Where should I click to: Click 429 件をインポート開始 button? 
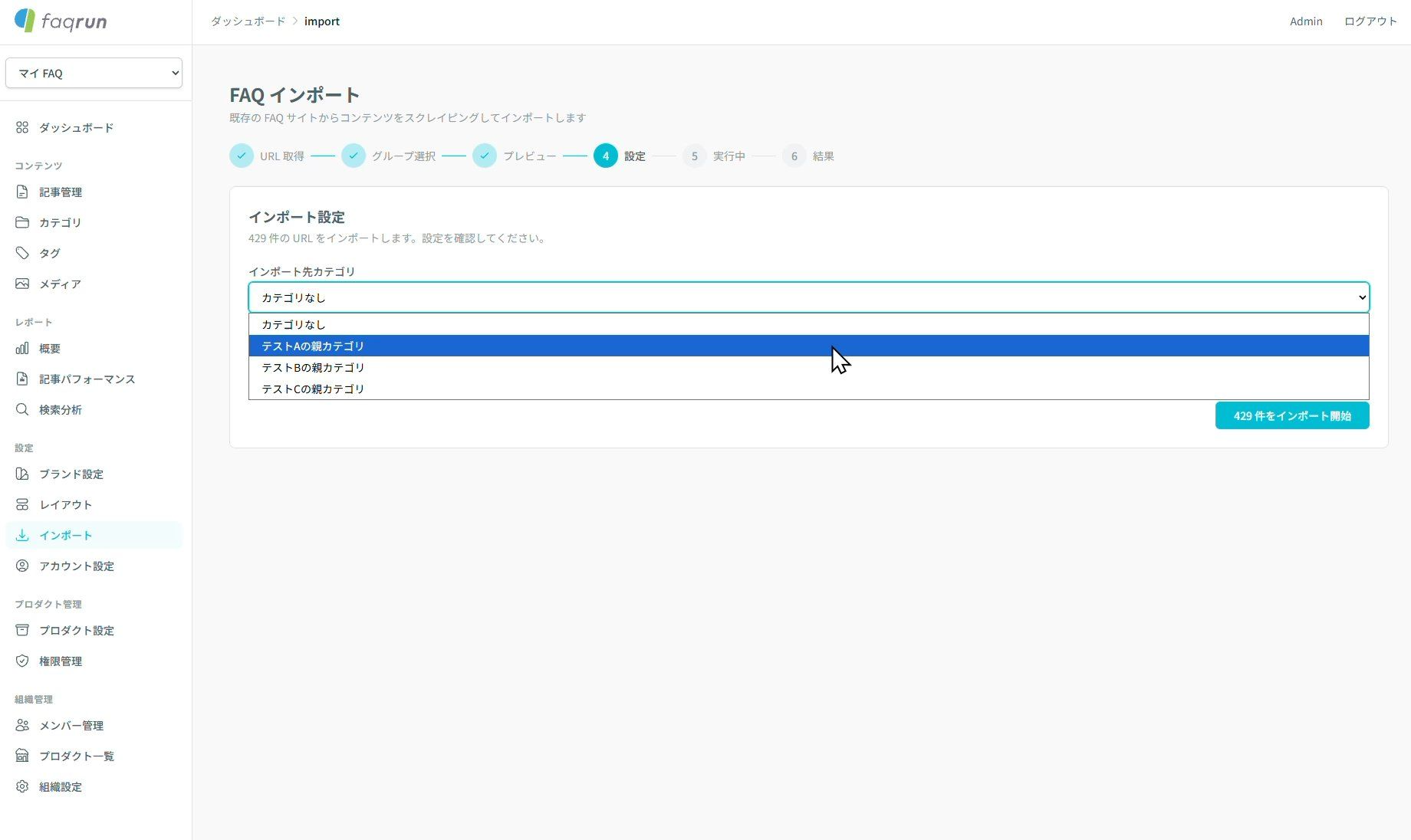click(x=1292, y=415)
